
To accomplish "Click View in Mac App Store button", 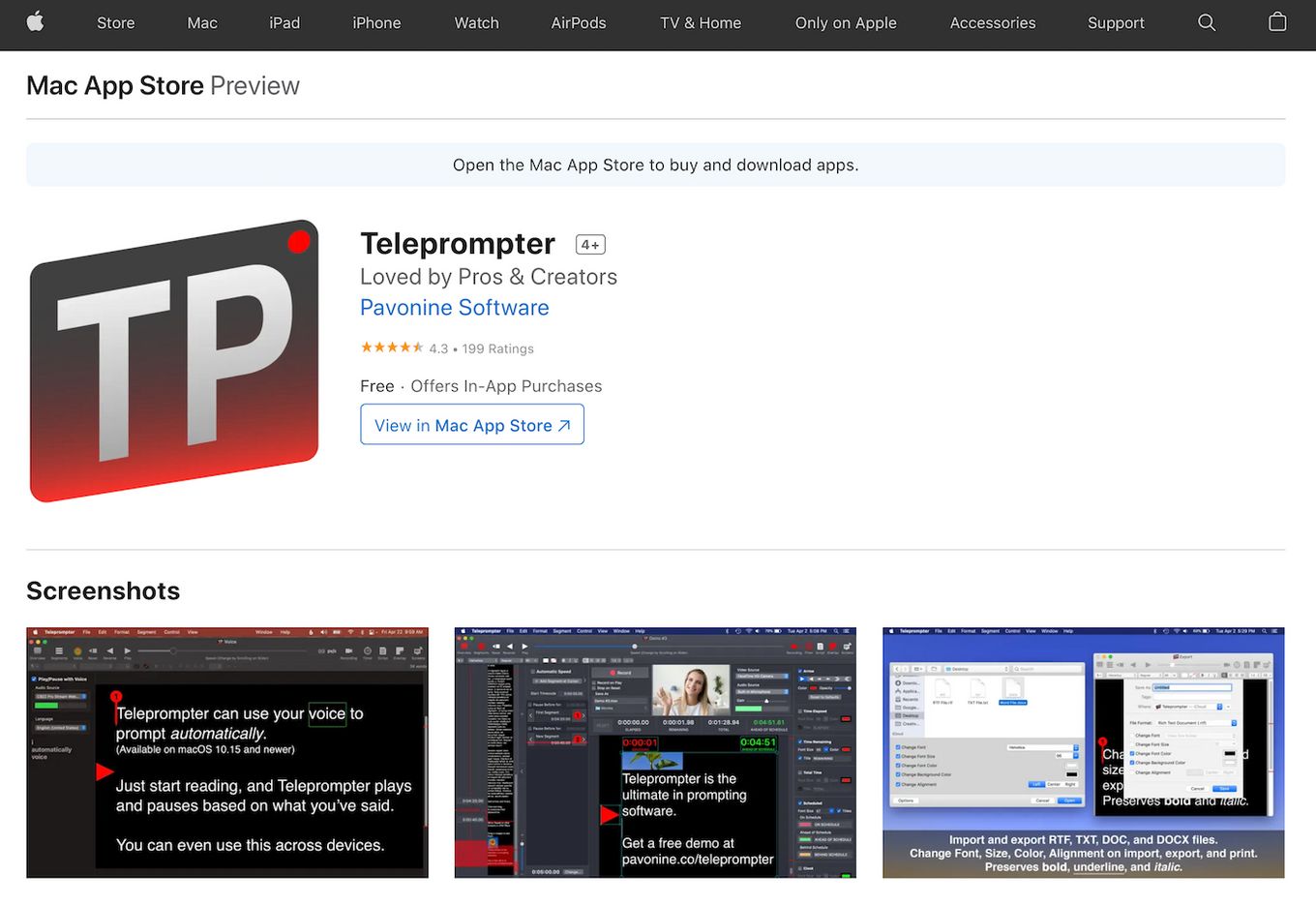I will pyautogui.click(x=472, y=425).
